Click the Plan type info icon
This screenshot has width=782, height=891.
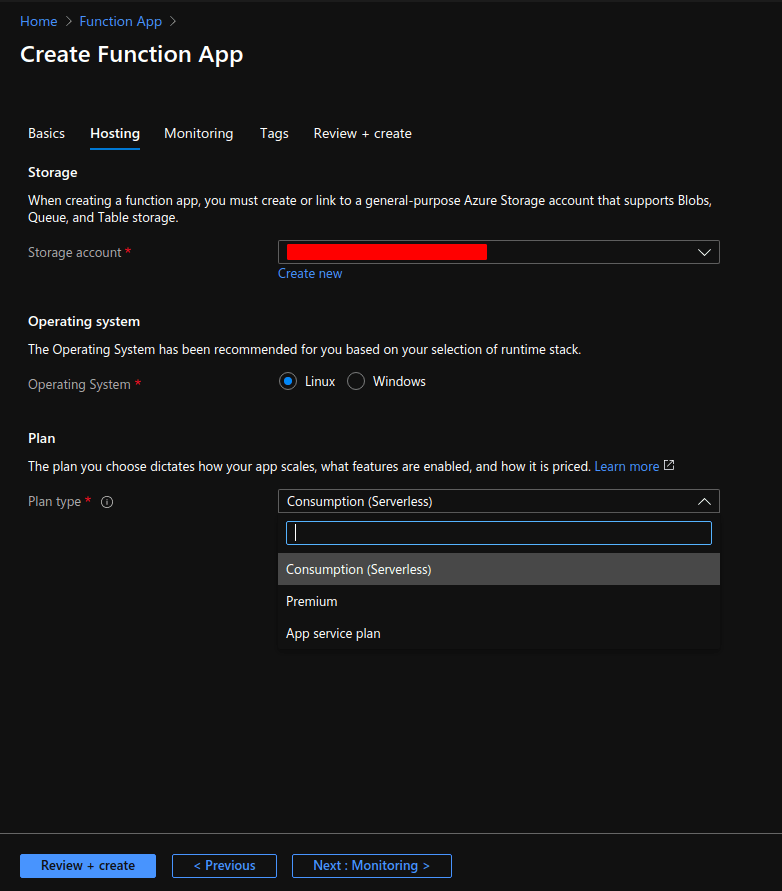107,502
